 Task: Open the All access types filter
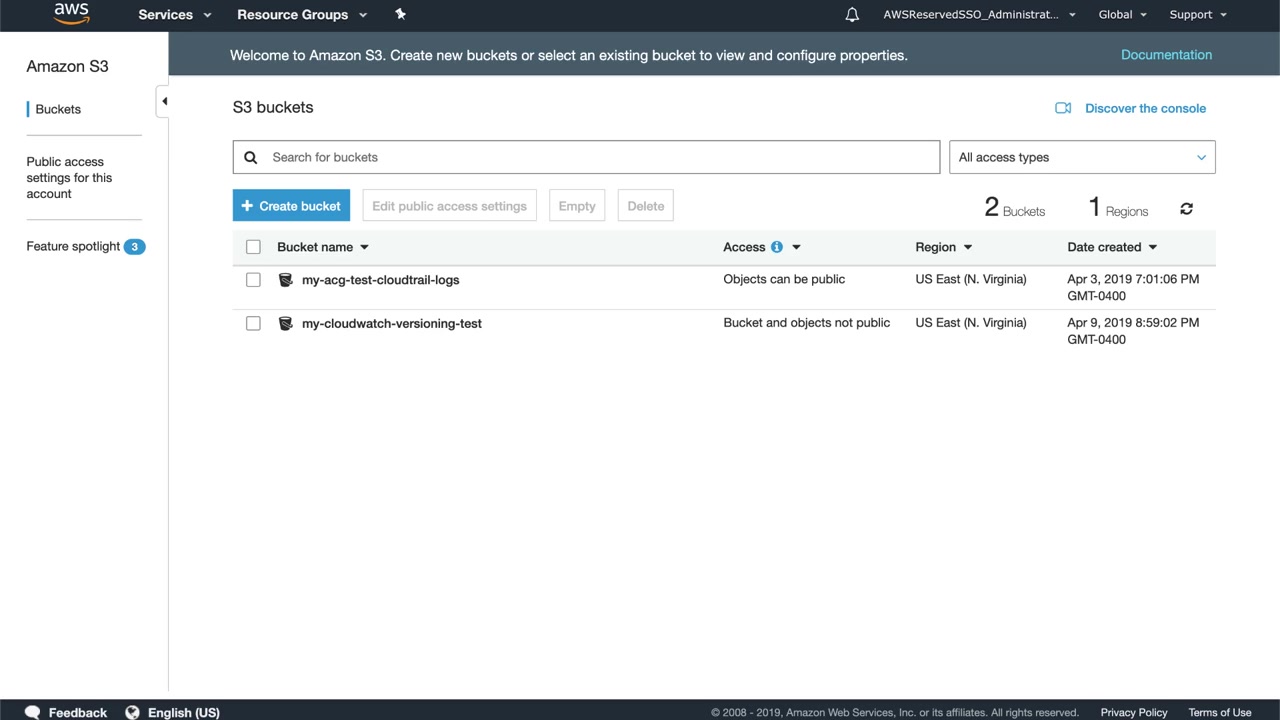[x=1082, y=157]
